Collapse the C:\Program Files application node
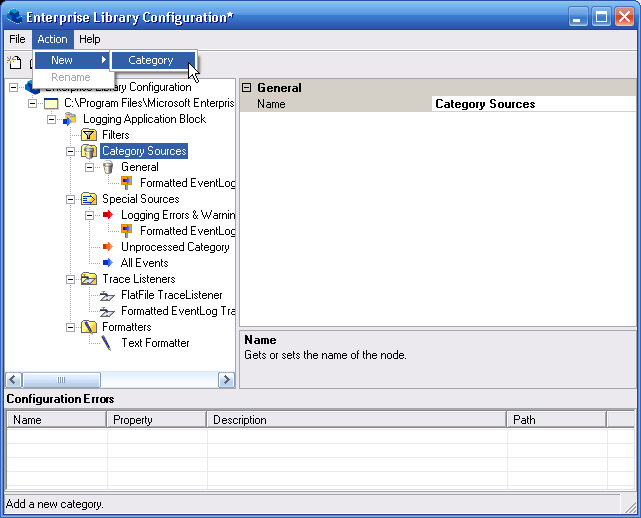641x518 pixels. (32, 103)
